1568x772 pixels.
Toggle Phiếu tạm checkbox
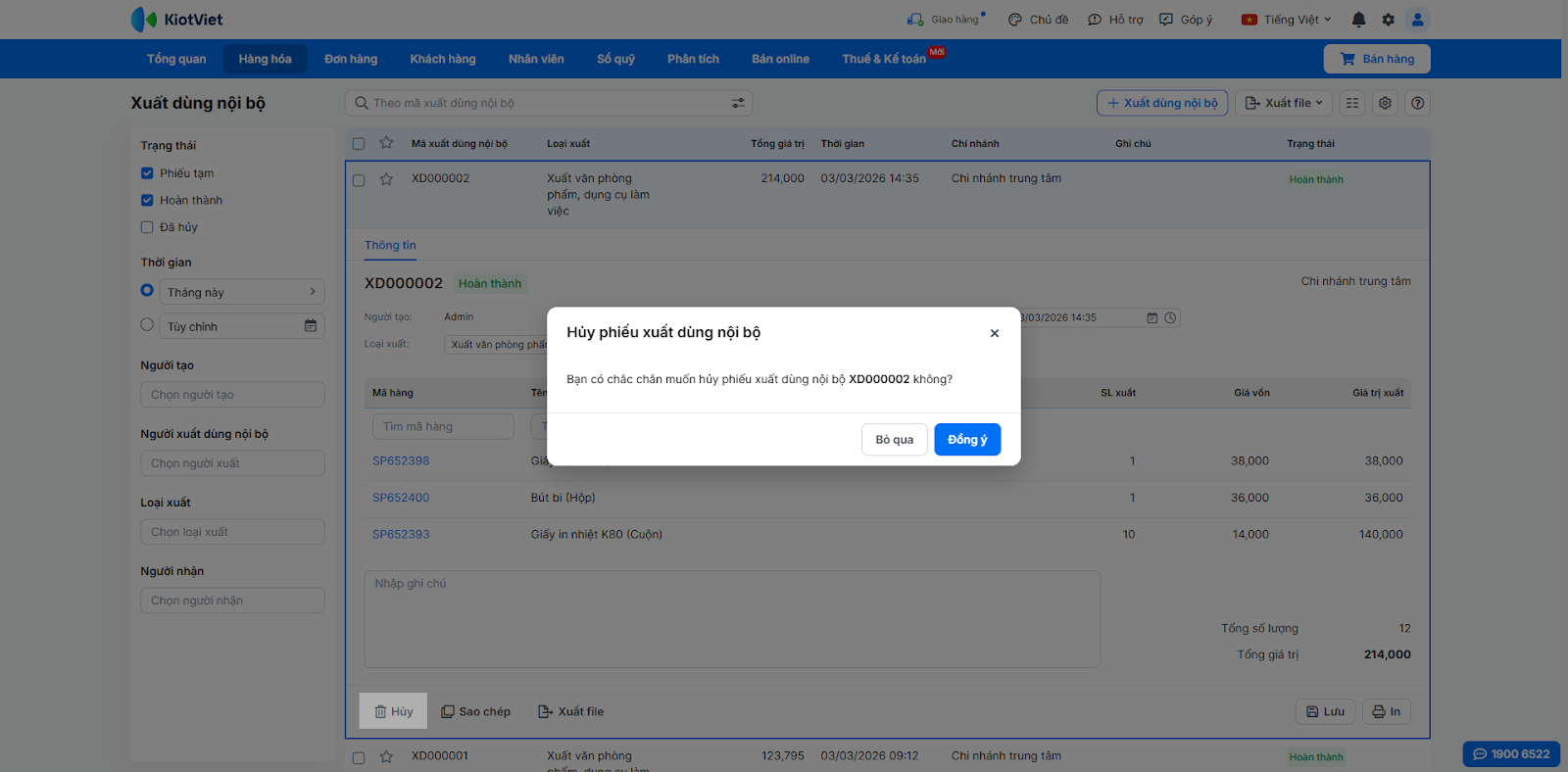147,173
